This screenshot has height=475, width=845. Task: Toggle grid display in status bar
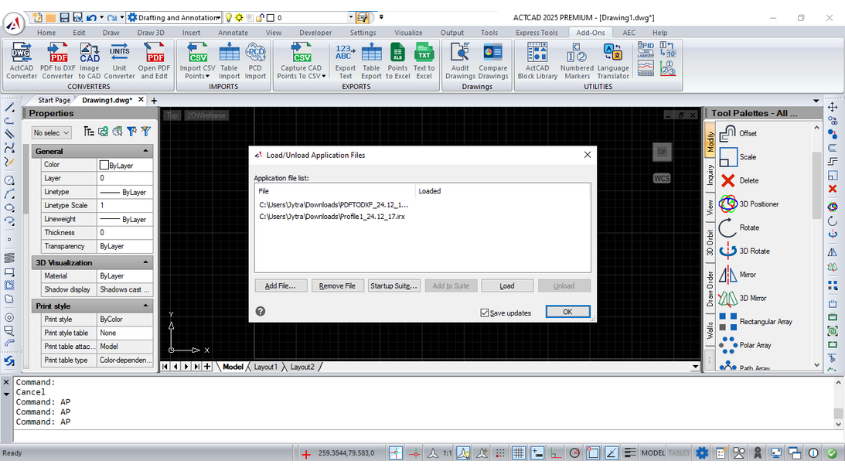click(518, 453)
